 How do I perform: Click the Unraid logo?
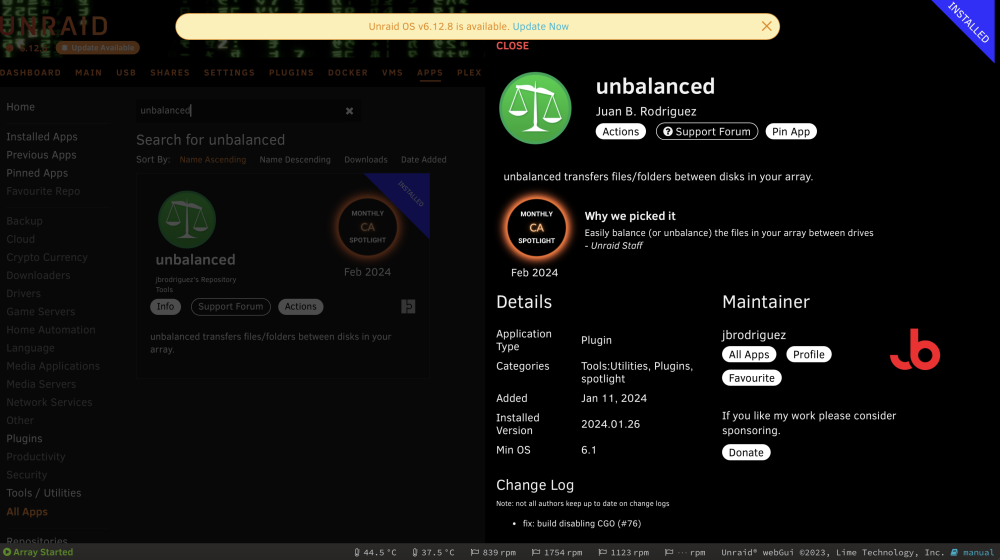pos(54,26)
